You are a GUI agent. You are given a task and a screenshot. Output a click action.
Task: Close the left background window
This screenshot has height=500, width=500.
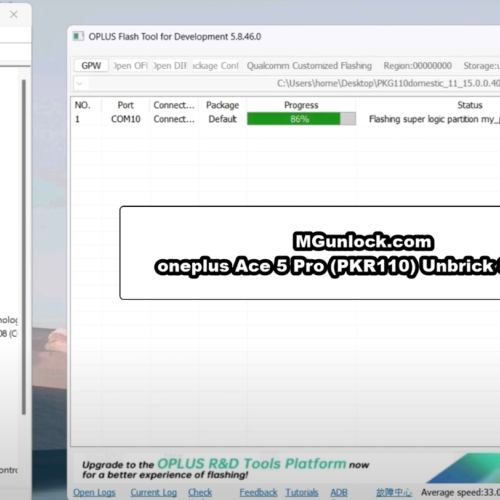[14, 14]
